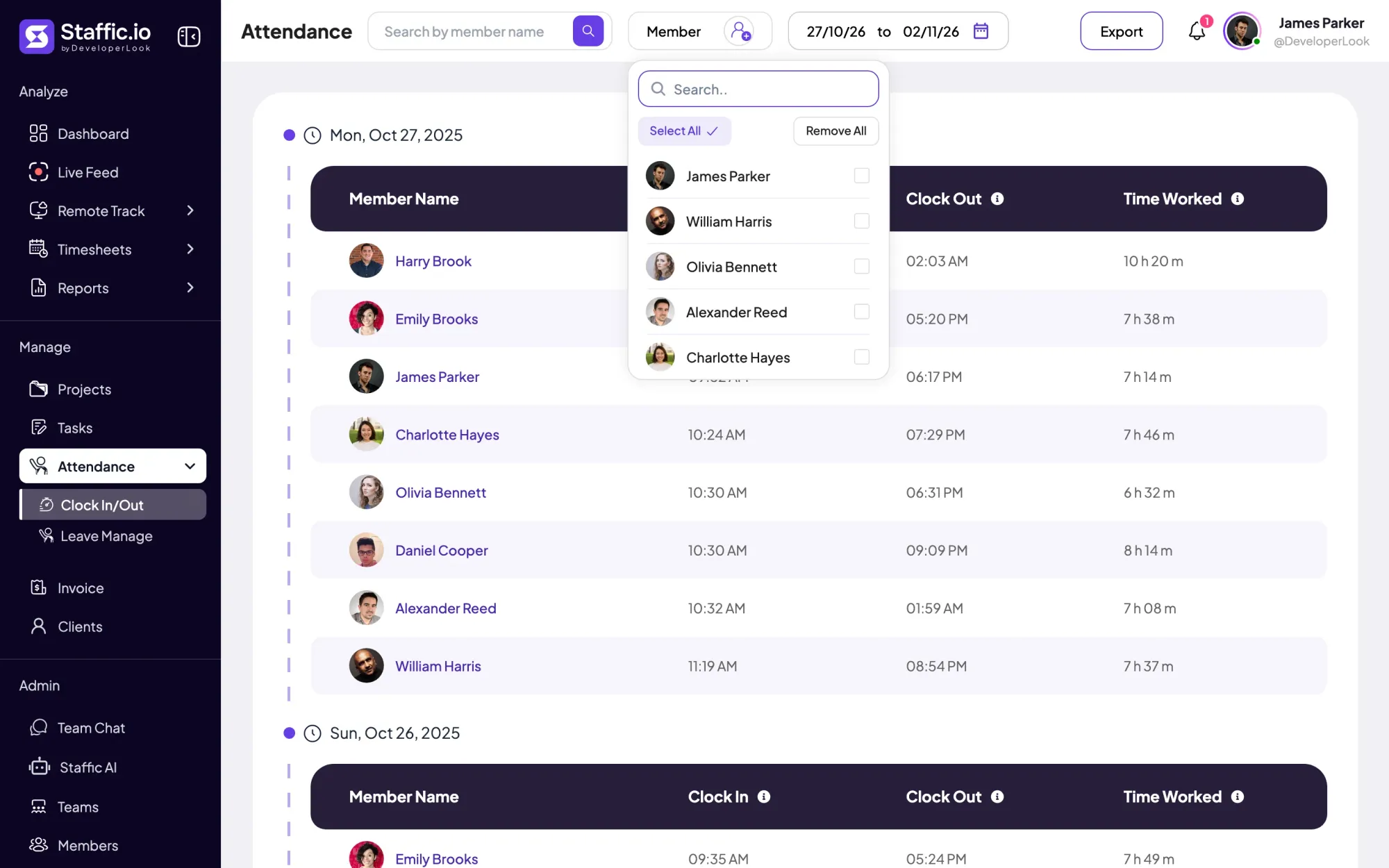Click the Clock In info icon in Oct 26 table
The width and height of the screenshot is (1389, 868).
(764, 796)
